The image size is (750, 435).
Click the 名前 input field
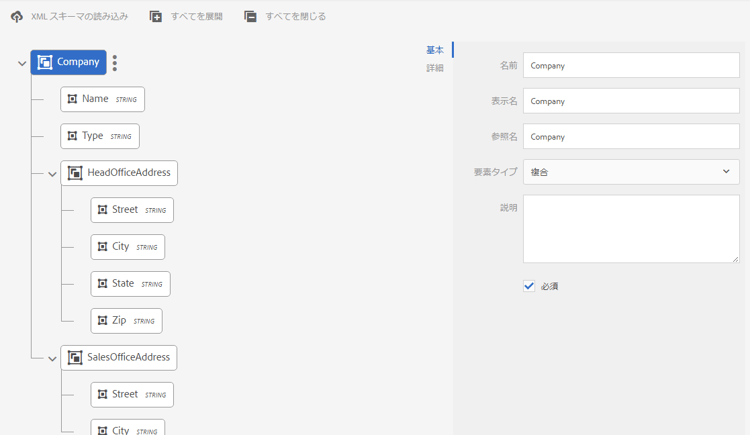[631, 65]
